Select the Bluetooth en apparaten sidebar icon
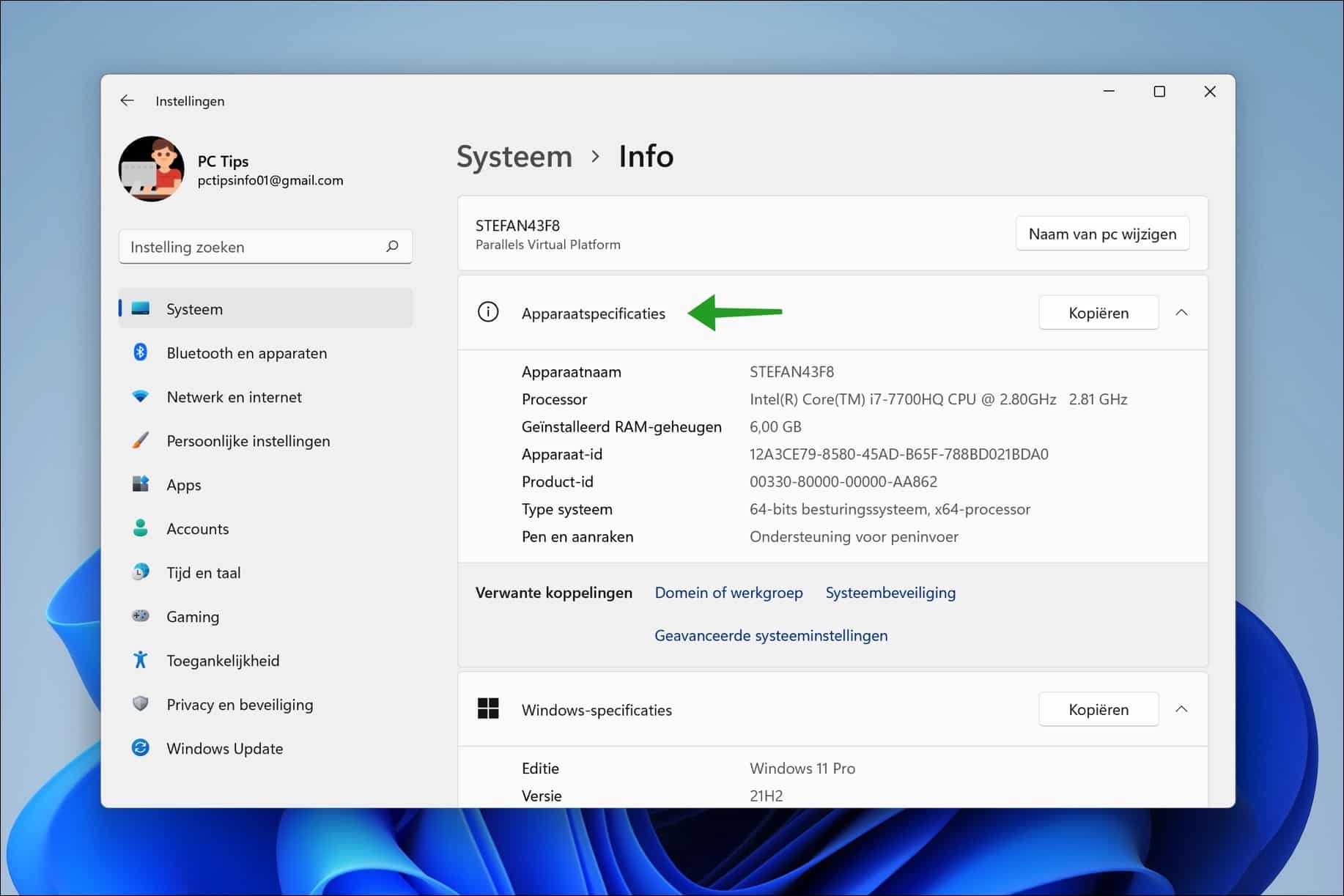 pyautogui.click(x=141, y=352)
